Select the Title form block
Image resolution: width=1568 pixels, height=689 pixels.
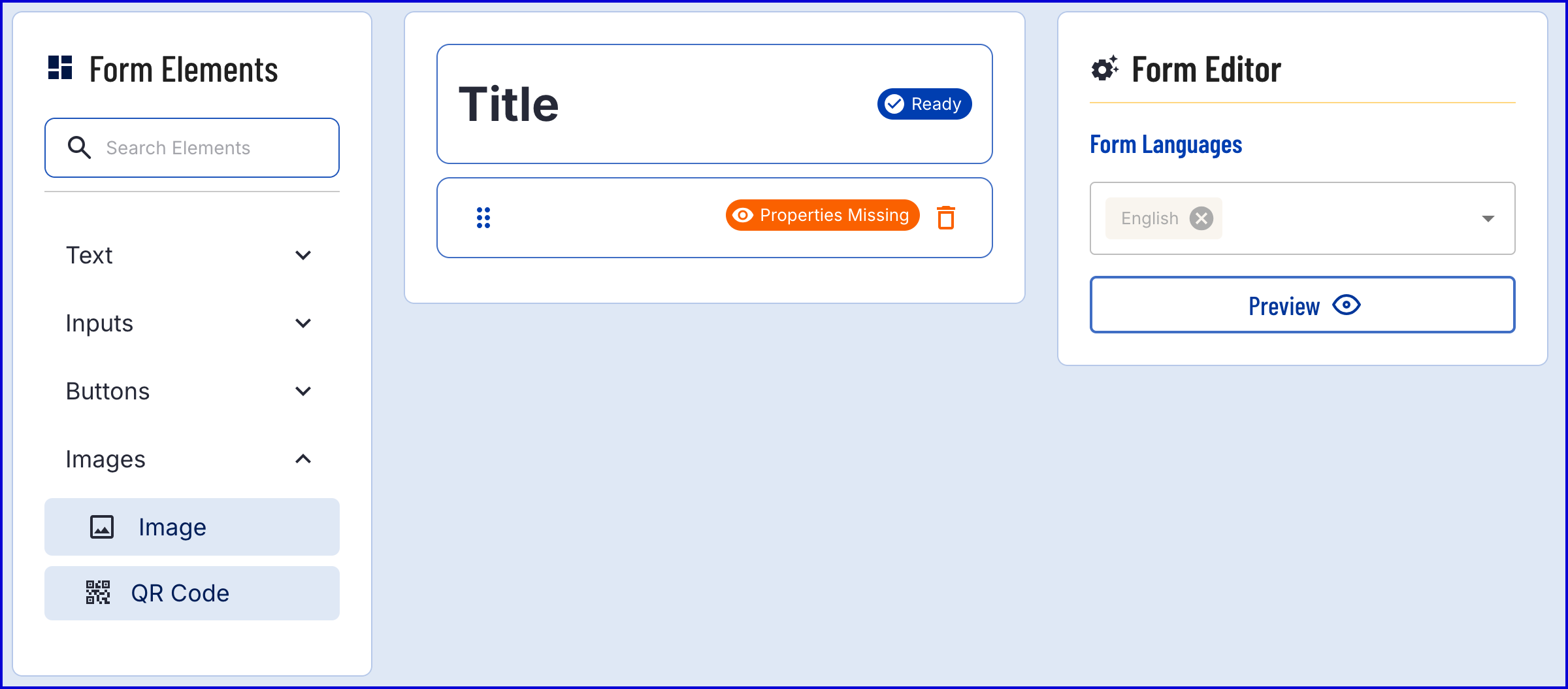tap(653, 104)
